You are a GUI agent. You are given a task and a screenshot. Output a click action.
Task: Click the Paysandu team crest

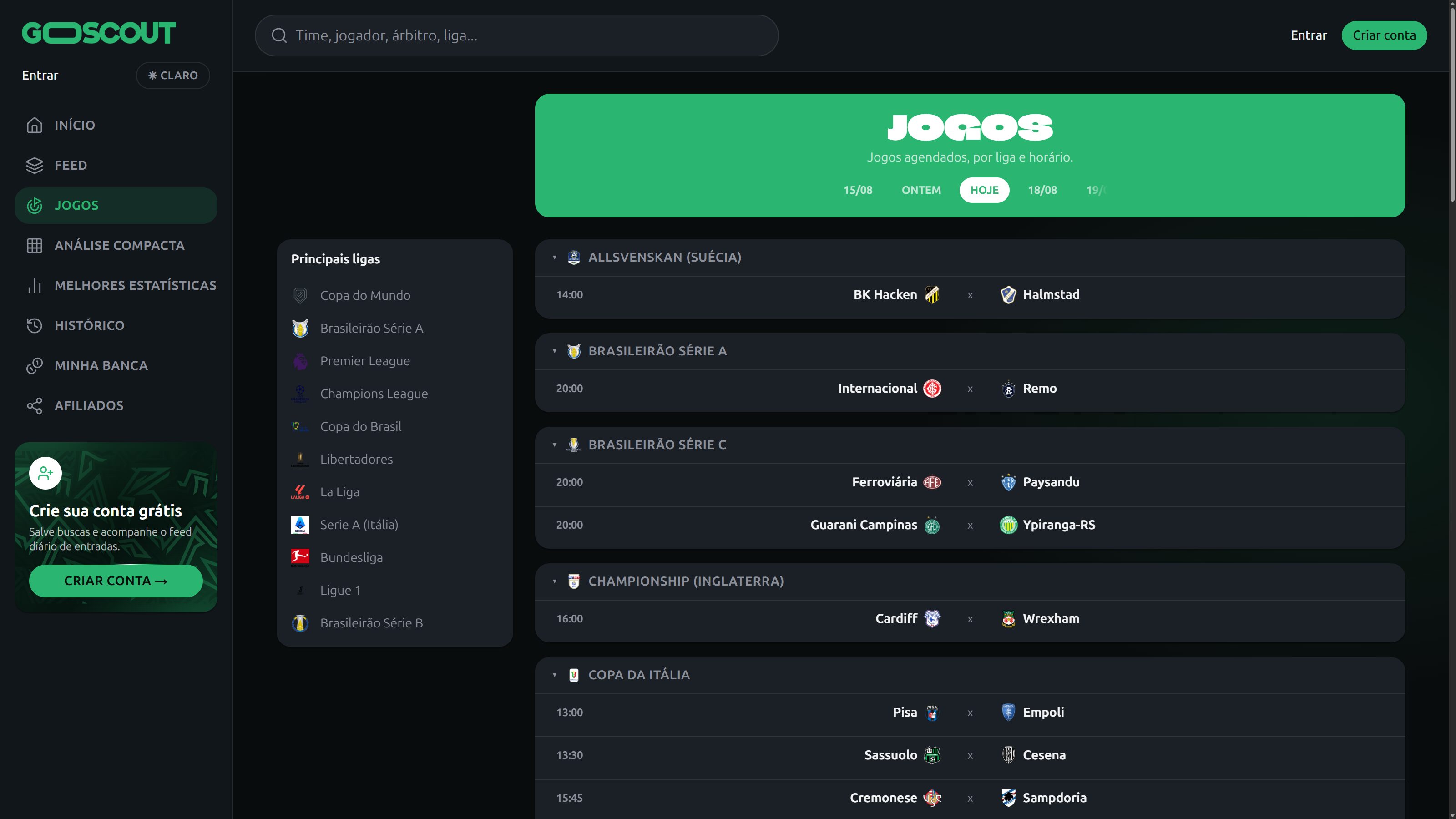(1008, 482)
